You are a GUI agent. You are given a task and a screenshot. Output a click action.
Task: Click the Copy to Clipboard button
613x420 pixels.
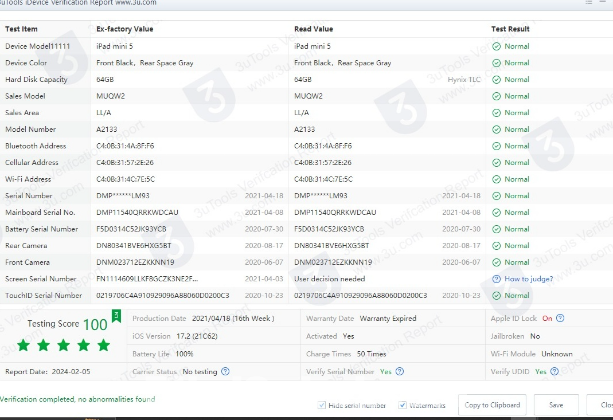(492, 405)
